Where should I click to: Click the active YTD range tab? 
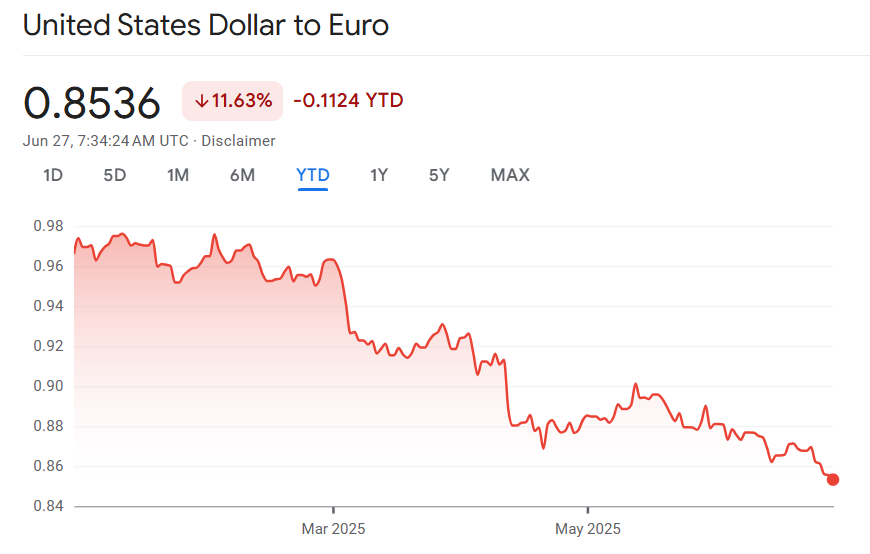pos(313,176)
